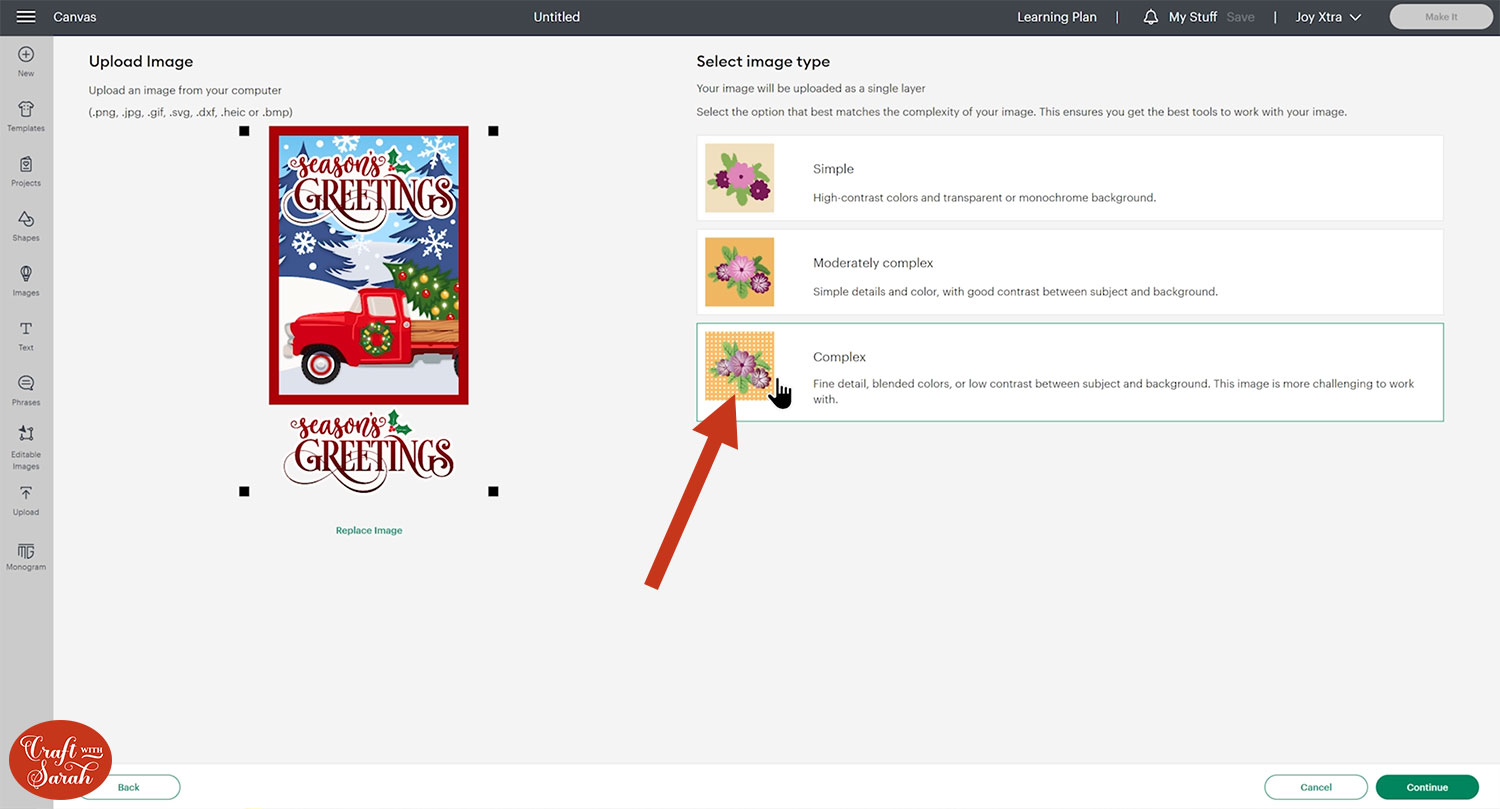Open Editable Images panel
Viewport: 1500px width, 809px height.
coord(26,448)
